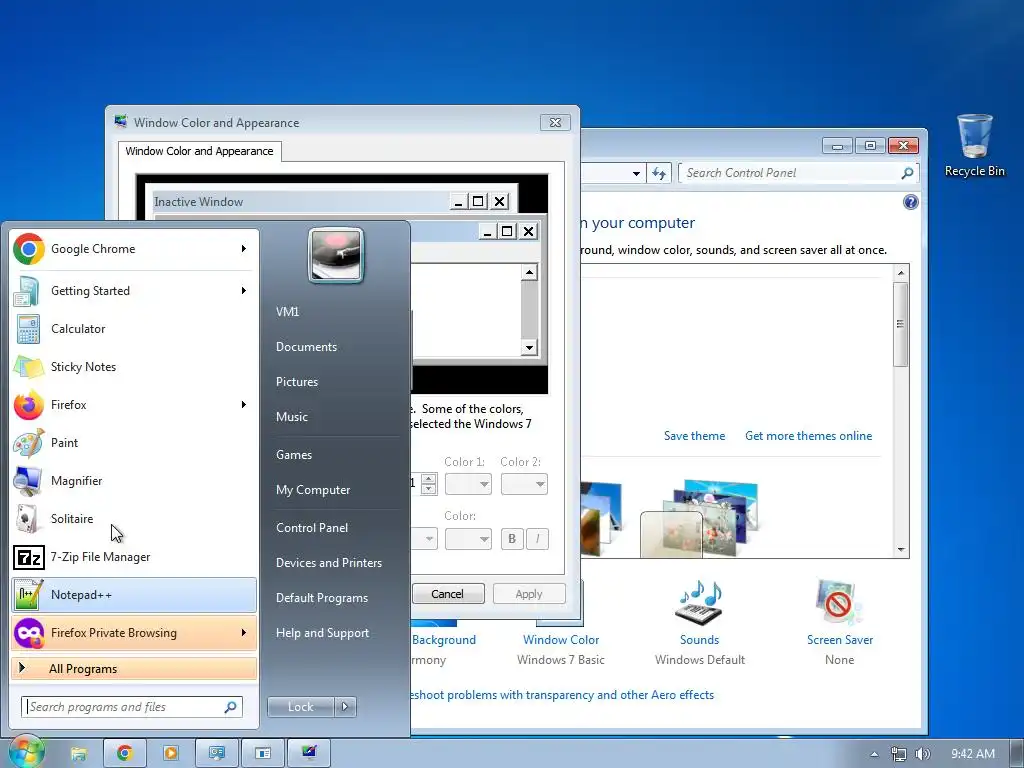Click the Search Control Panel field
Viewport: 1024px width, 768px height.
pyautogui.click(x=792, y=173)
